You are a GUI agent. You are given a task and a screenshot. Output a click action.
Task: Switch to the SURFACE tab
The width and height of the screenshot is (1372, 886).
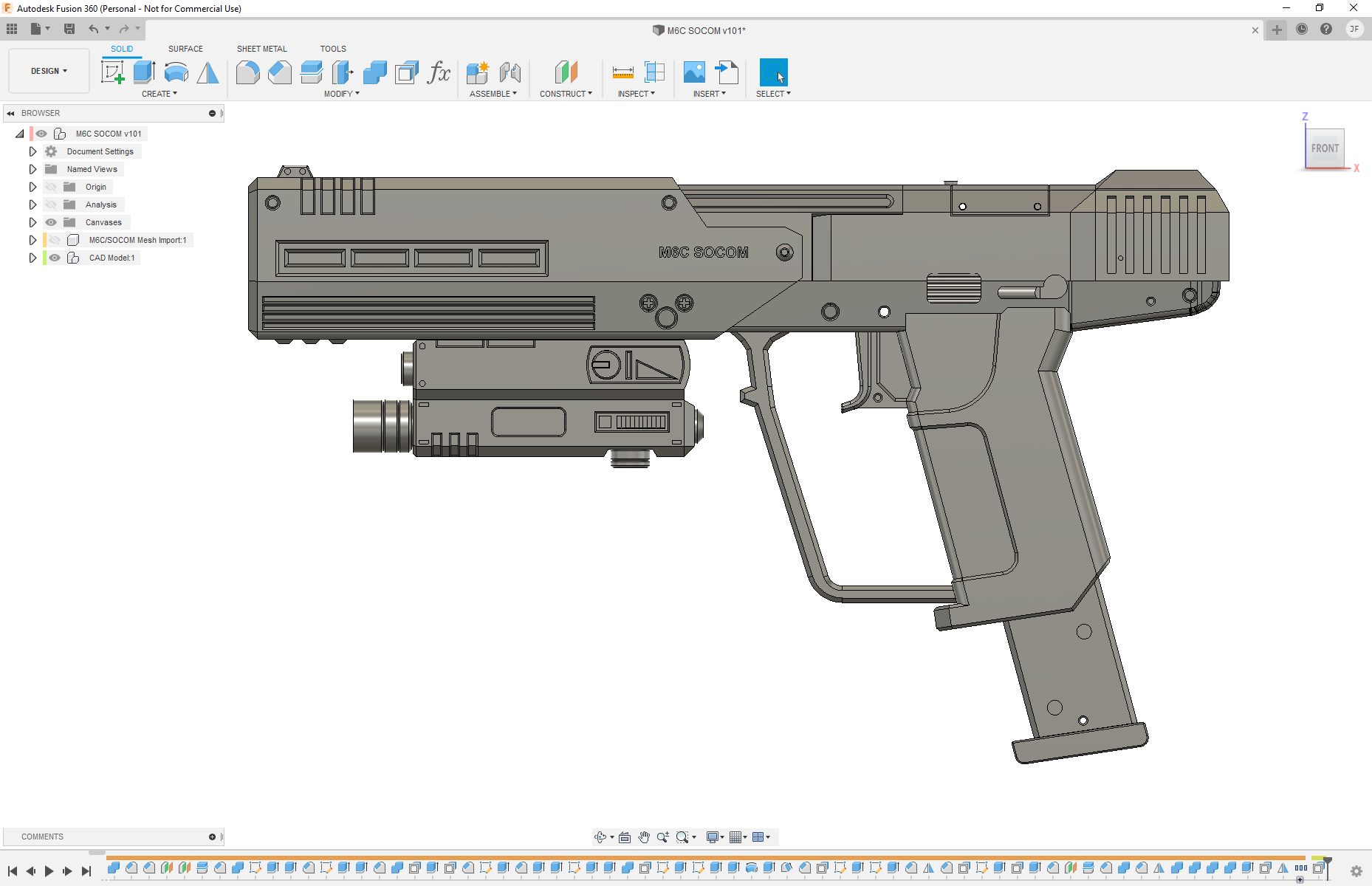[x=185, y=49]
